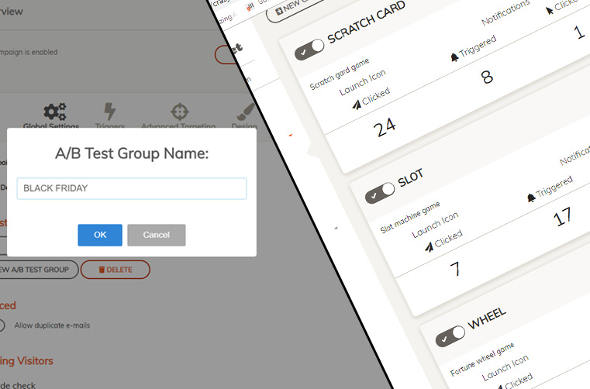Select the Clicked cursor icon in Slot card
The image size is (590, 389).
pyautogui.click(x=429, y=247)
